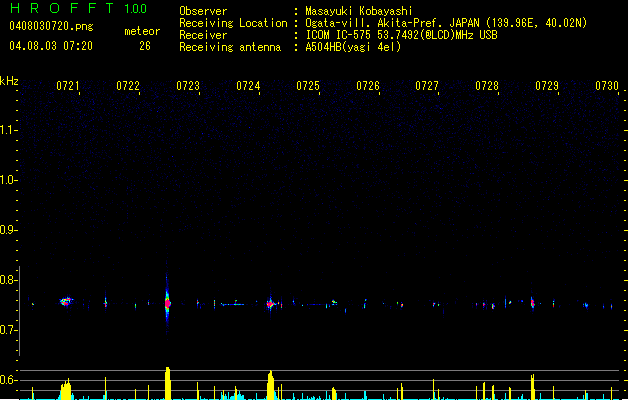Click the Receiving Location label

click(x=233, y=23)
